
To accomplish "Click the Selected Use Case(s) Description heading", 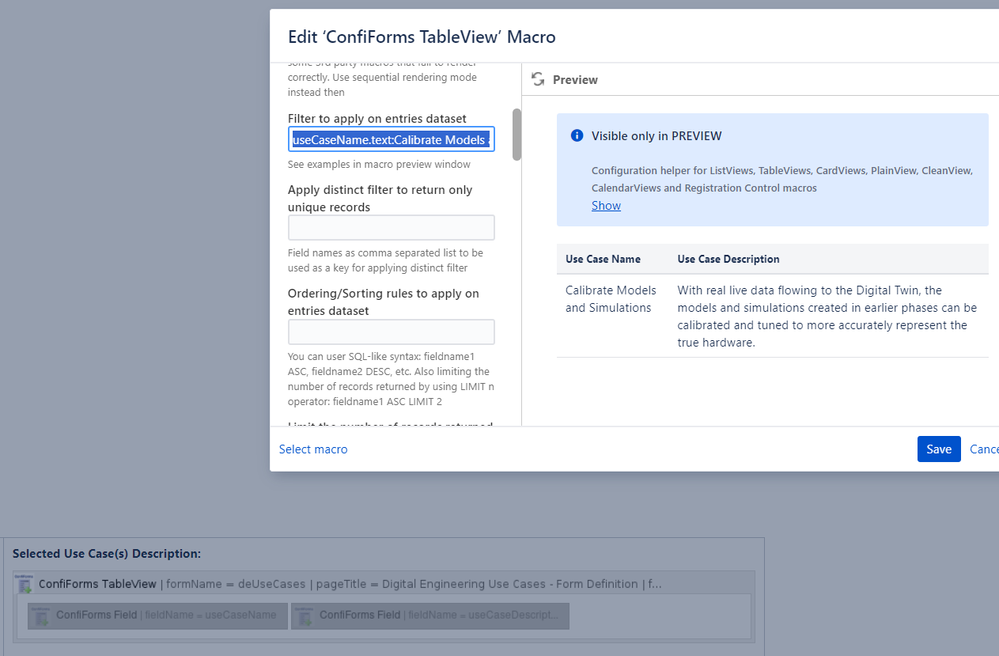I will pyautogui.click(x=106, y=553).
